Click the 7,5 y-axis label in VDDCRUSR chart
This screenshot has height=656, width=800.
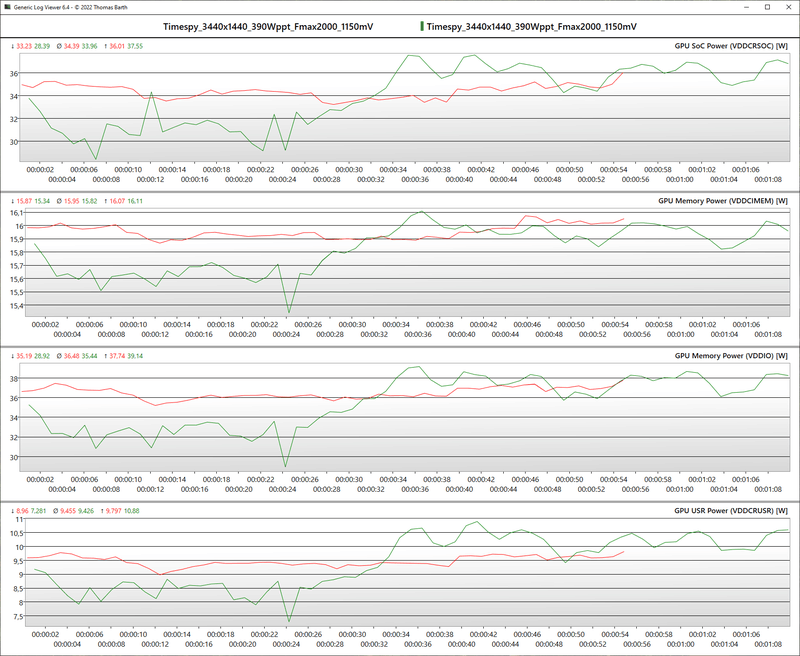click(x=19, y=617)
